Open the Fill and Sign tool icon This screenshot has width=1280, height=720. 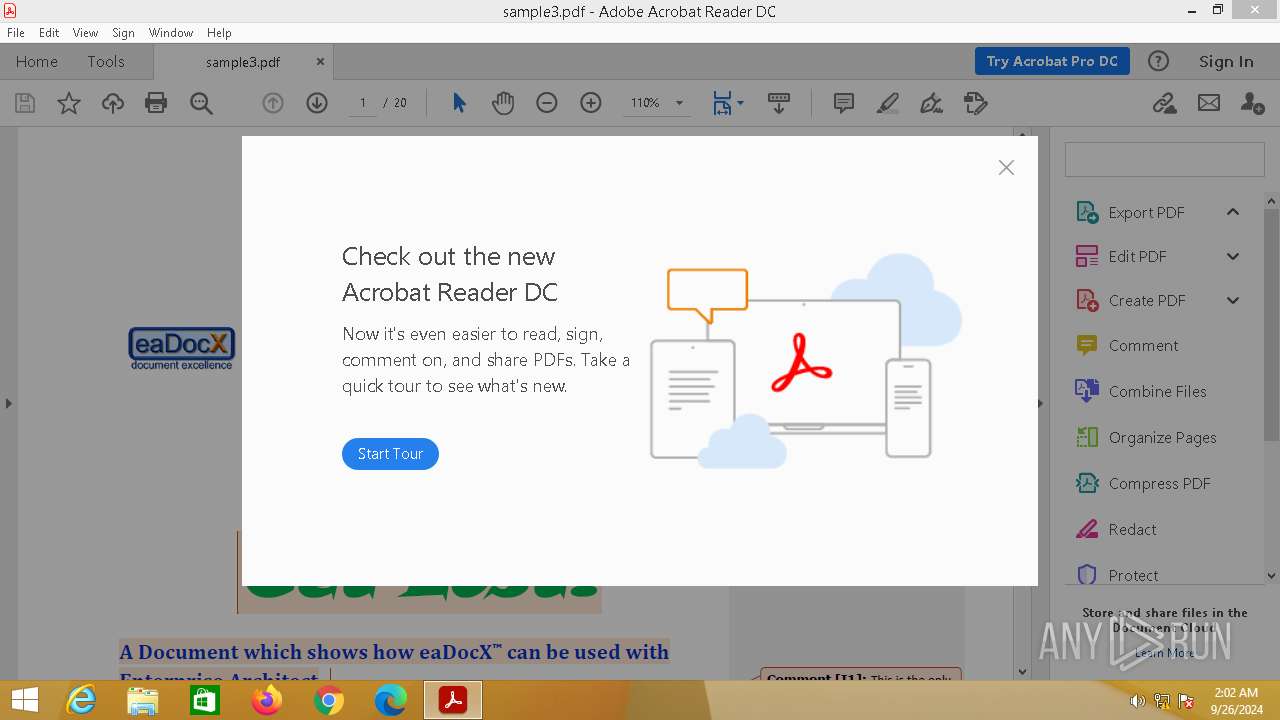pos(931,103)
